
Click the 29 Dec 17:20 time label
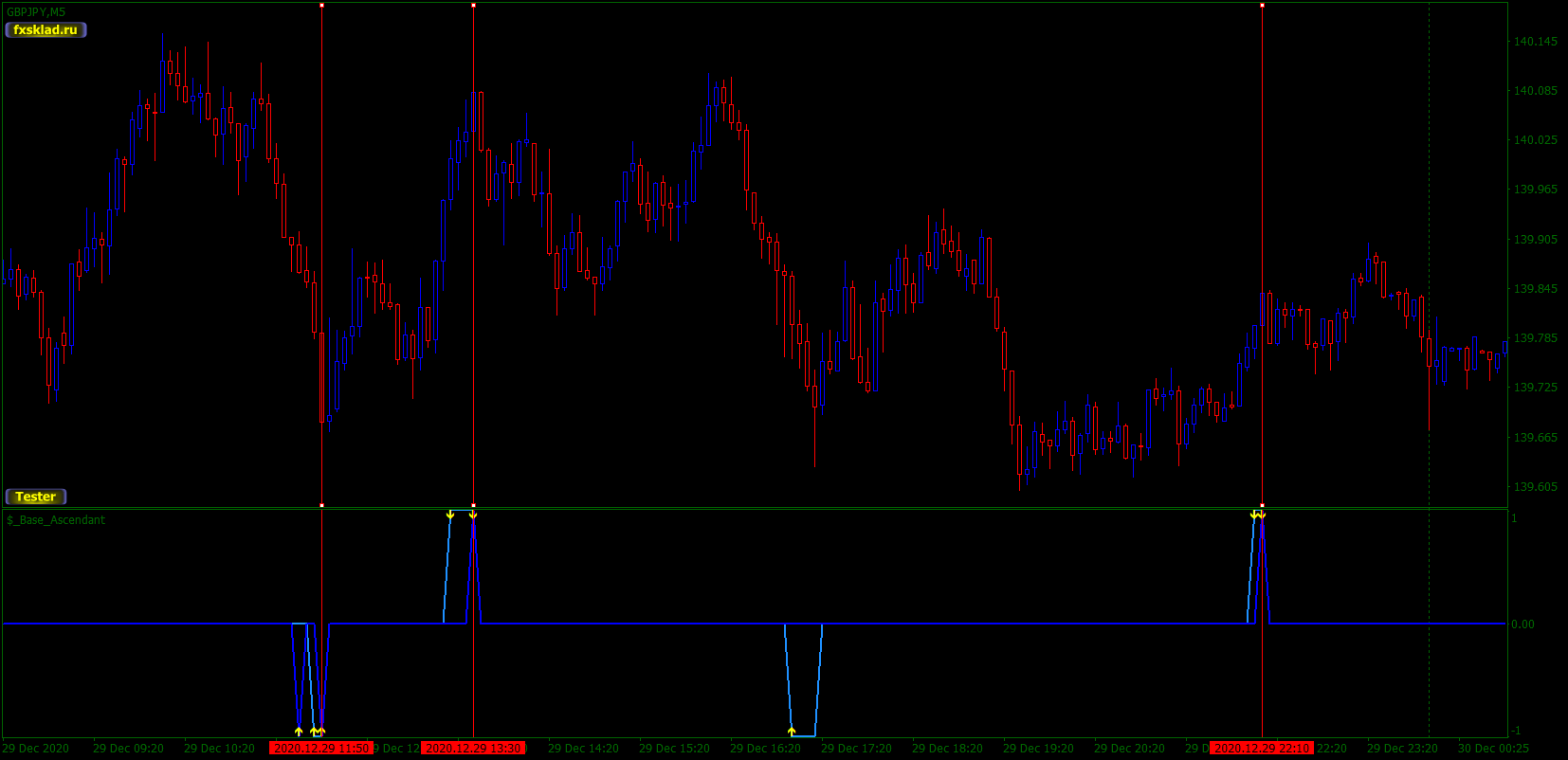(856, 749)
